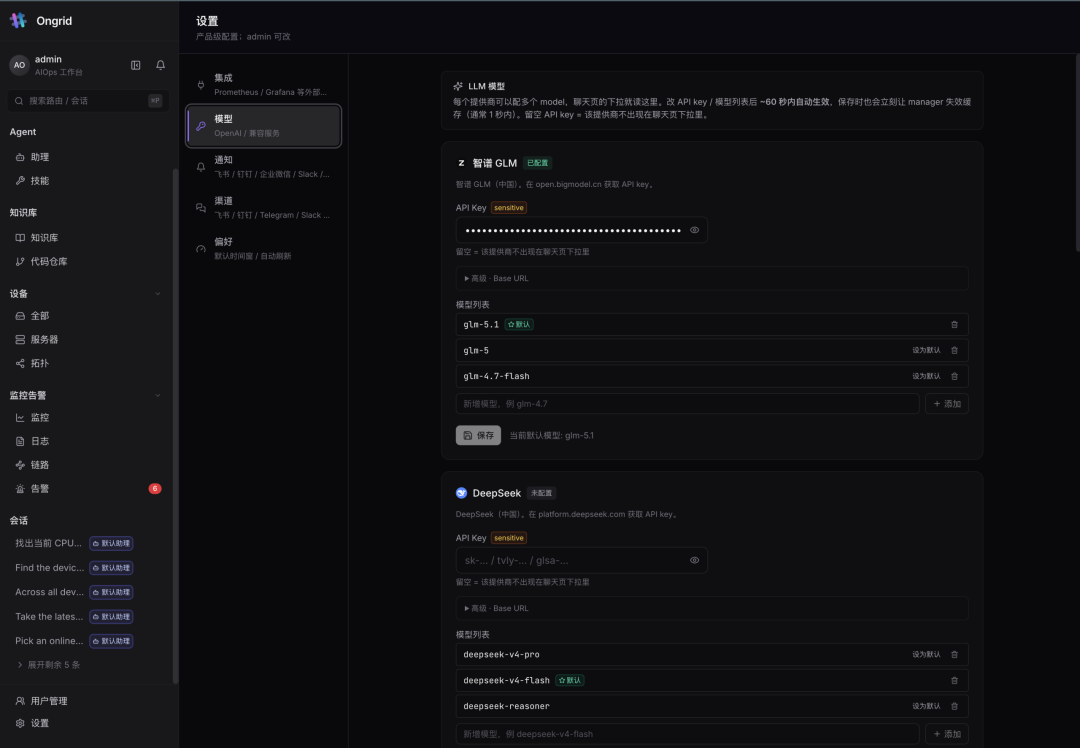
Task: Open conversation Pick an online...
Action: pos(49,641)
